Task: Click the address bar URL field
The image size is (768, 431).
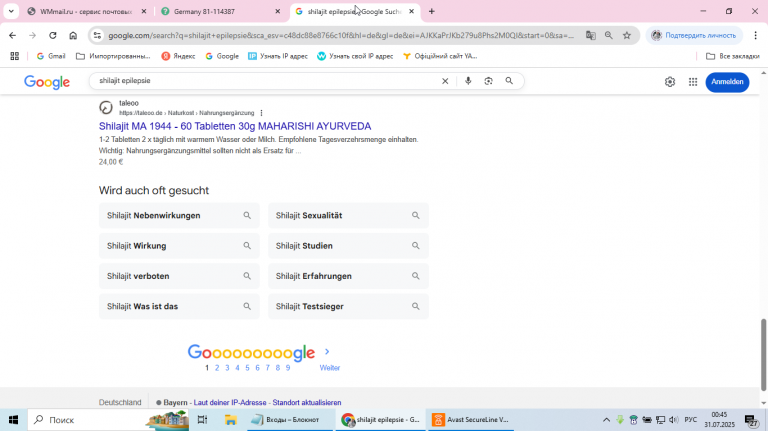Action: [340, 35]
